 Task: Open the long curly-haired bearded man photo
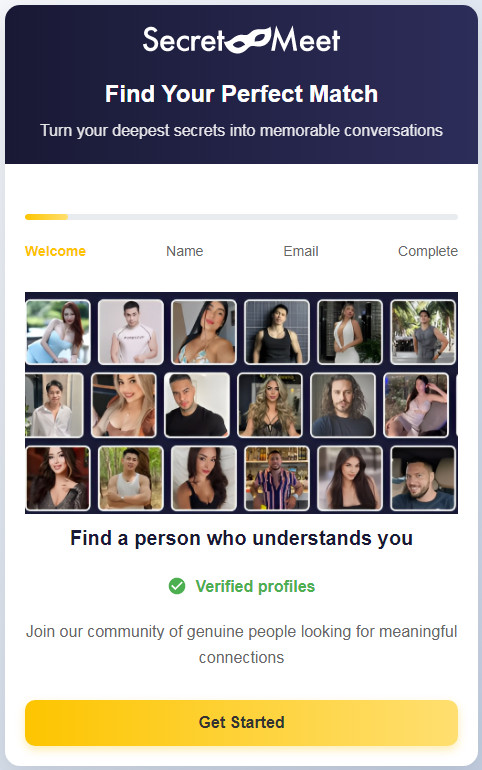(343, 405)
